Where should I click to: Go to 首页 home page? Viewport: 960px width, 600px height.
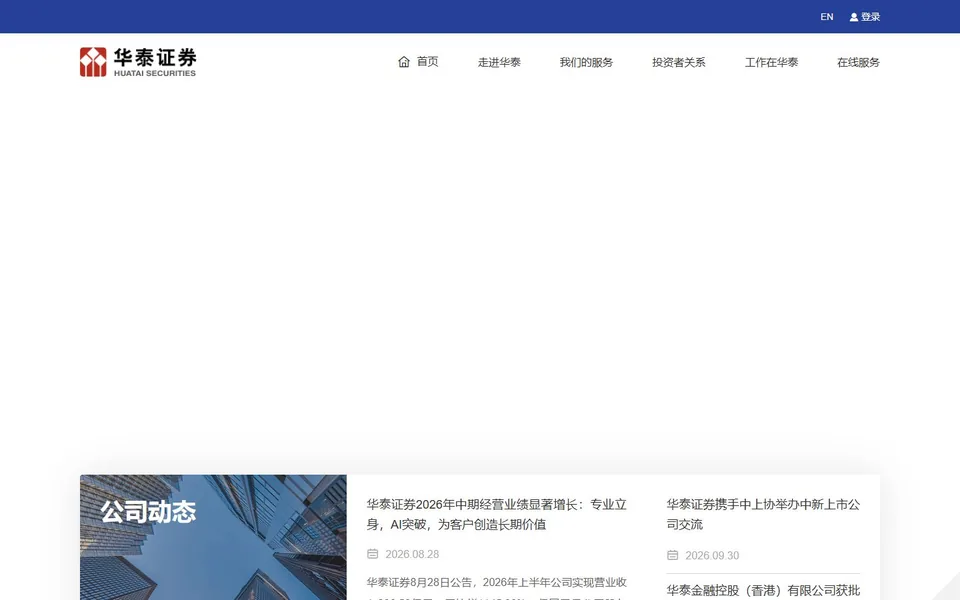(x=427, y=62)
